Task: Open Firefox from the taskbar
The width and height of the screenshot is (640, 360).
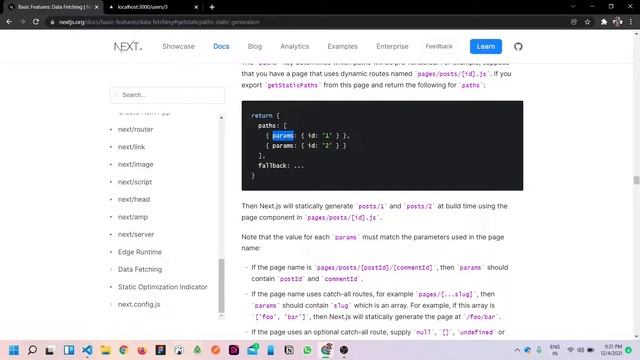Action: 142,350
